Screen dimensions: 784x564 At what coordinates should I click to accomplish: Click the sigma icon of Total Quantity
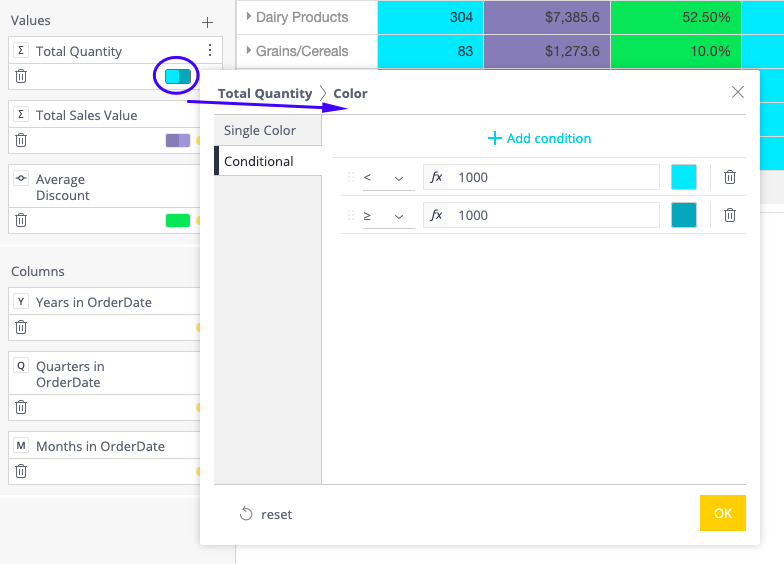click(x=21, y=50)
